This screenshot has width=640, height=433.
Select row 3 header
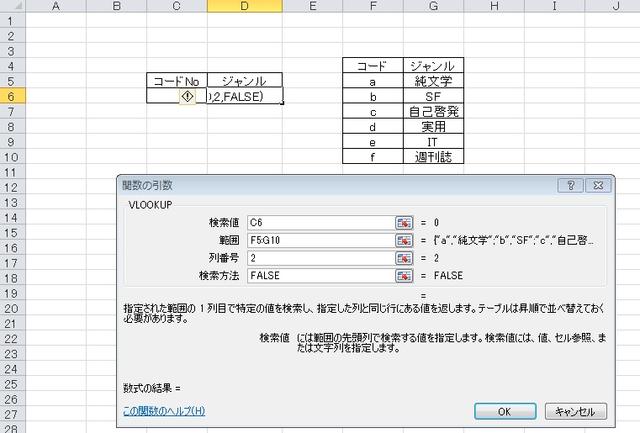(12, 51)
